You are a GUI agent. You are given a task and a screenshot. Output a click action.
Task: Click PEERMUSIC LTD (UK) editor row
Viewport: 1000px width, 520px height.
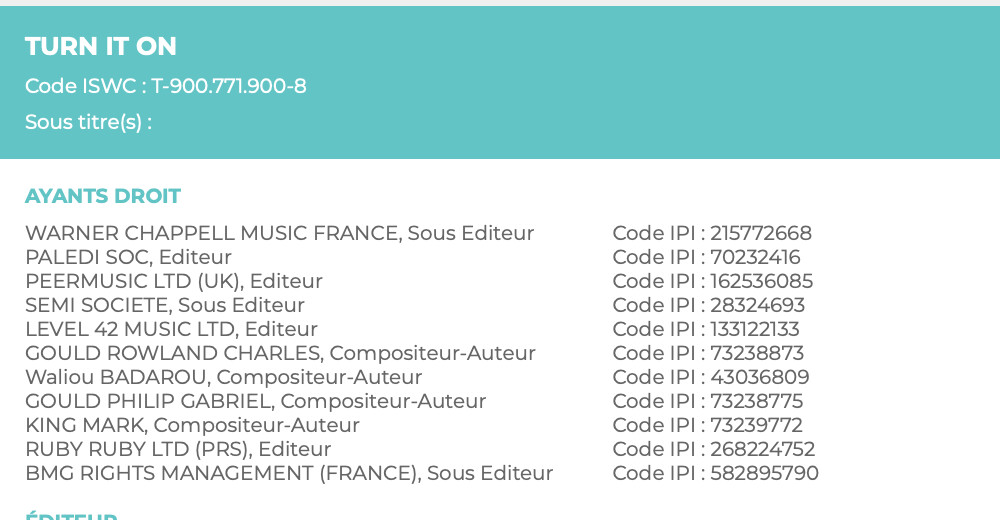coord(174,281)
